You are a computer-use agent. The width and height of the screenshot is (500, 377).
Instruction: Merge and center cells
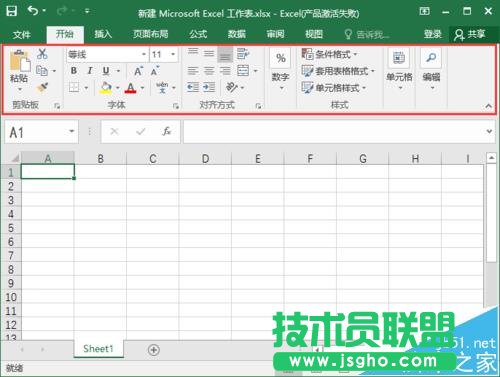click(243, 71)
